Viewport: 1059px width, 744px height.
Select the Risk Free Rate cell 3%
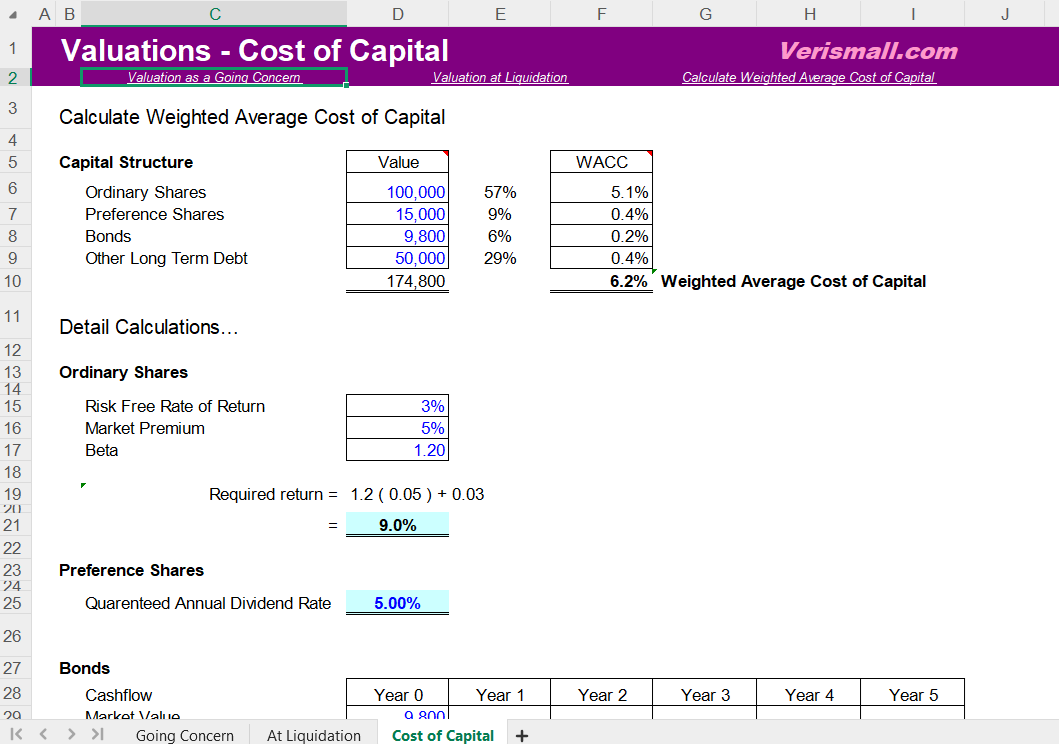(x=397, y=406)
